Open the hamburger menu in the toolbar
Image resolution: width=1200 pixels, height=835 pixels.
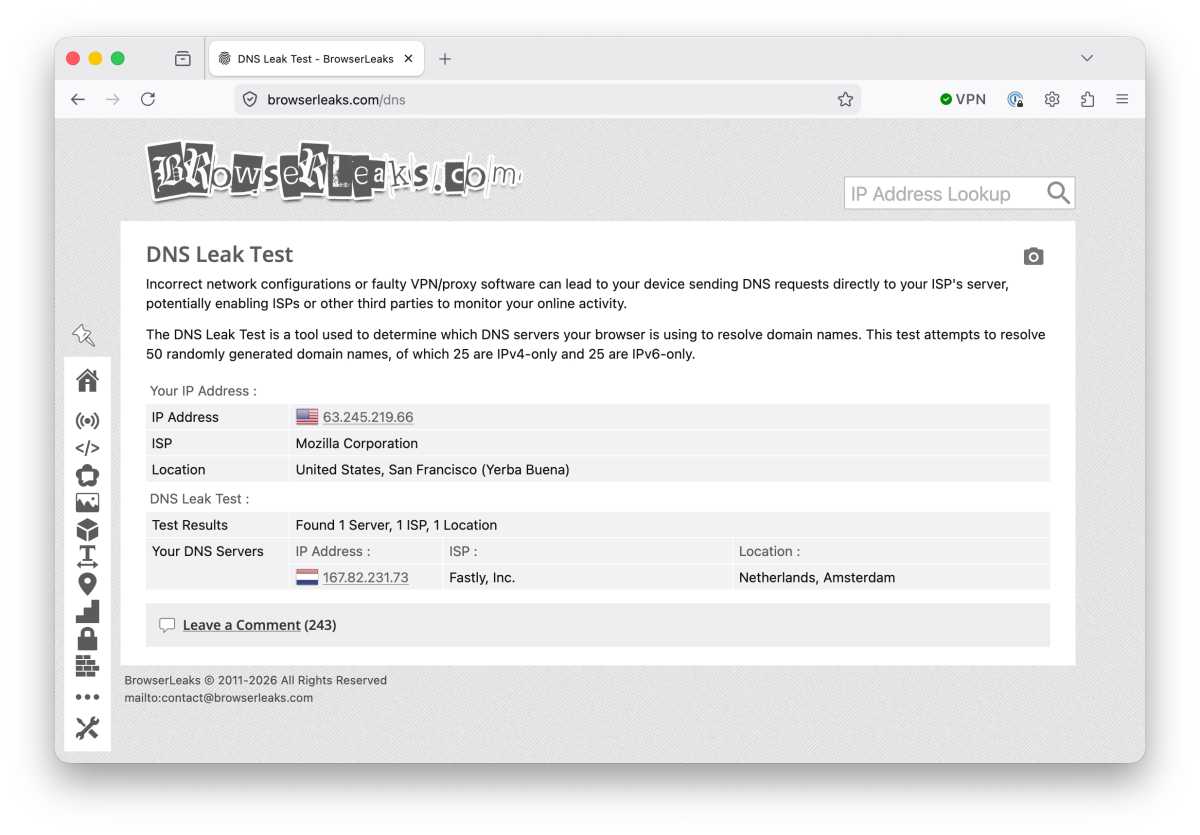[x=1122, y=99]
